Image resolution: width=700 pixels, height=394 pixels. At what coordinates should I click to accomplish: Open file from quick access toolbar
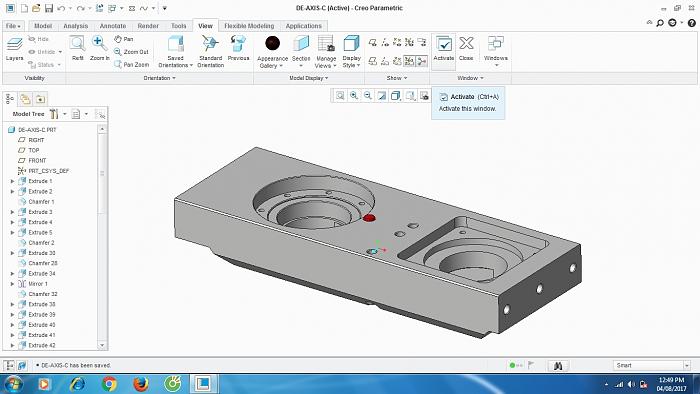point(37,8)
